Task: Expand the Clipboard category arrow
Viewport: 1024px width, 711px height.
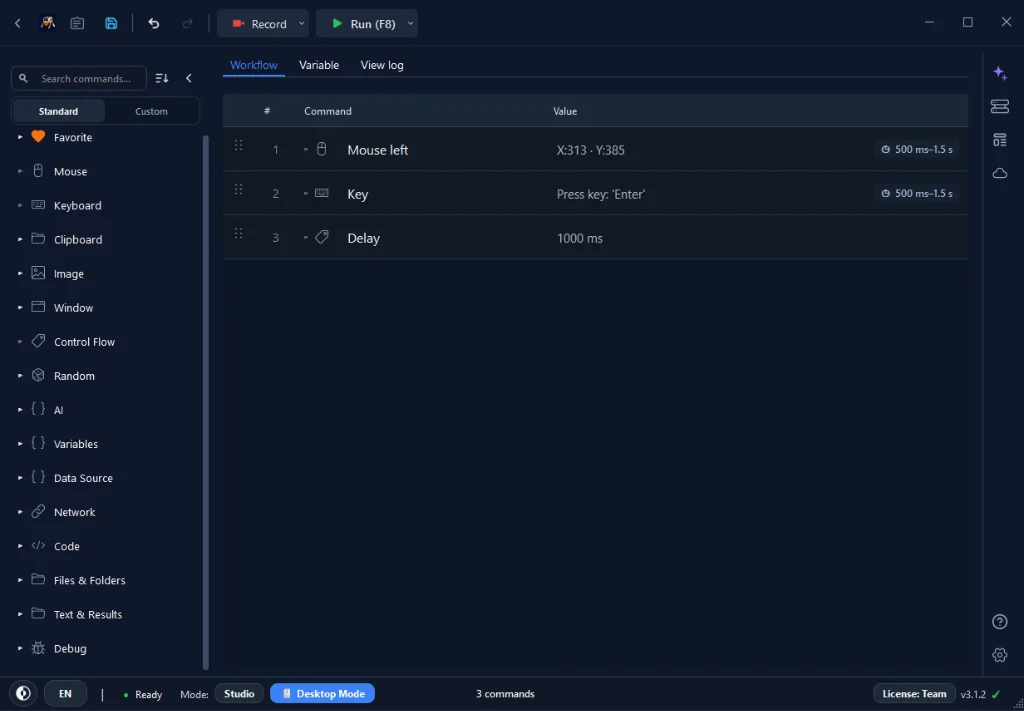Action: [x=20, y=240]
